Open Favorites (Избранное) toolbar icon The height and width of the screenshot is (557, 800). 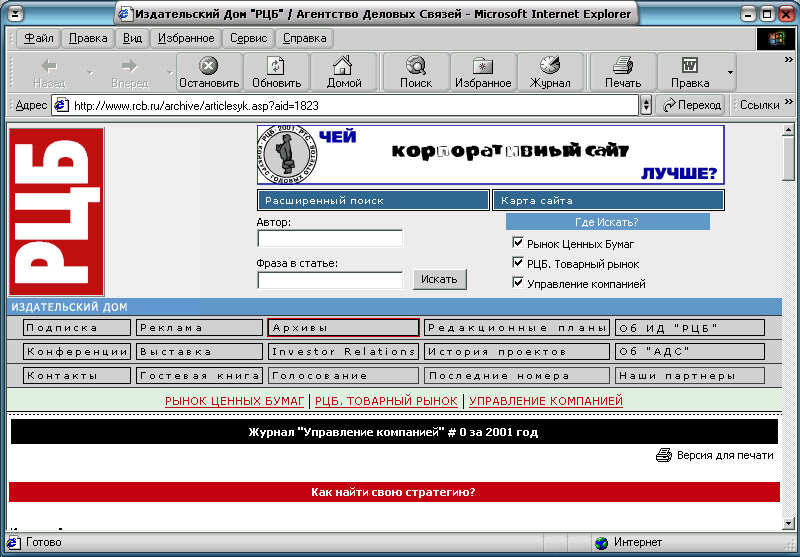click(x=484, y=66)
